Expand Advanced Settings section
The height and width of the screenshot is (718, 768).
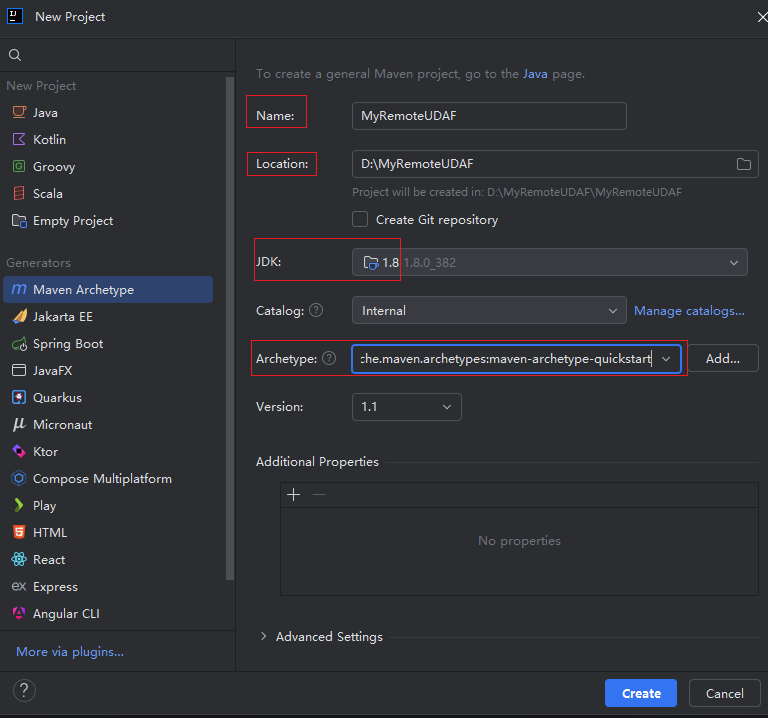pyautogui.click(x=264, y=636)
